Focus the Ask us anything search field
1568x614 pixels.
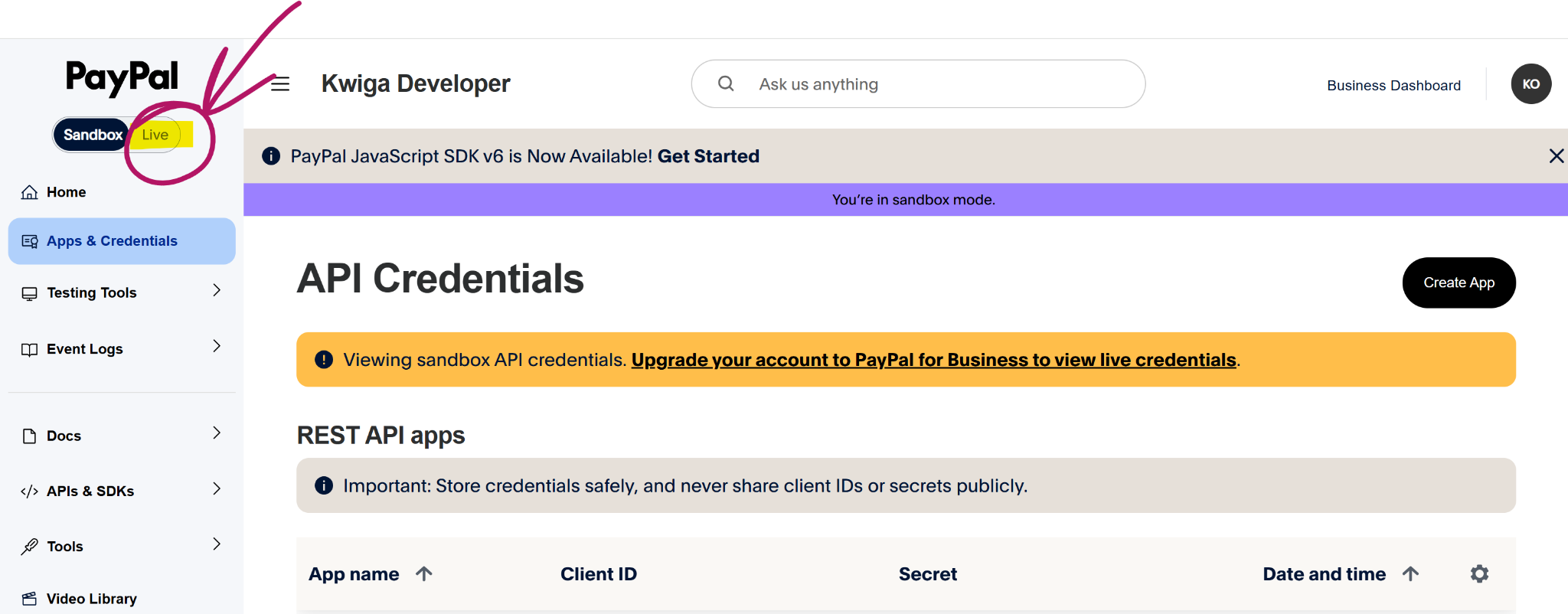918,83
